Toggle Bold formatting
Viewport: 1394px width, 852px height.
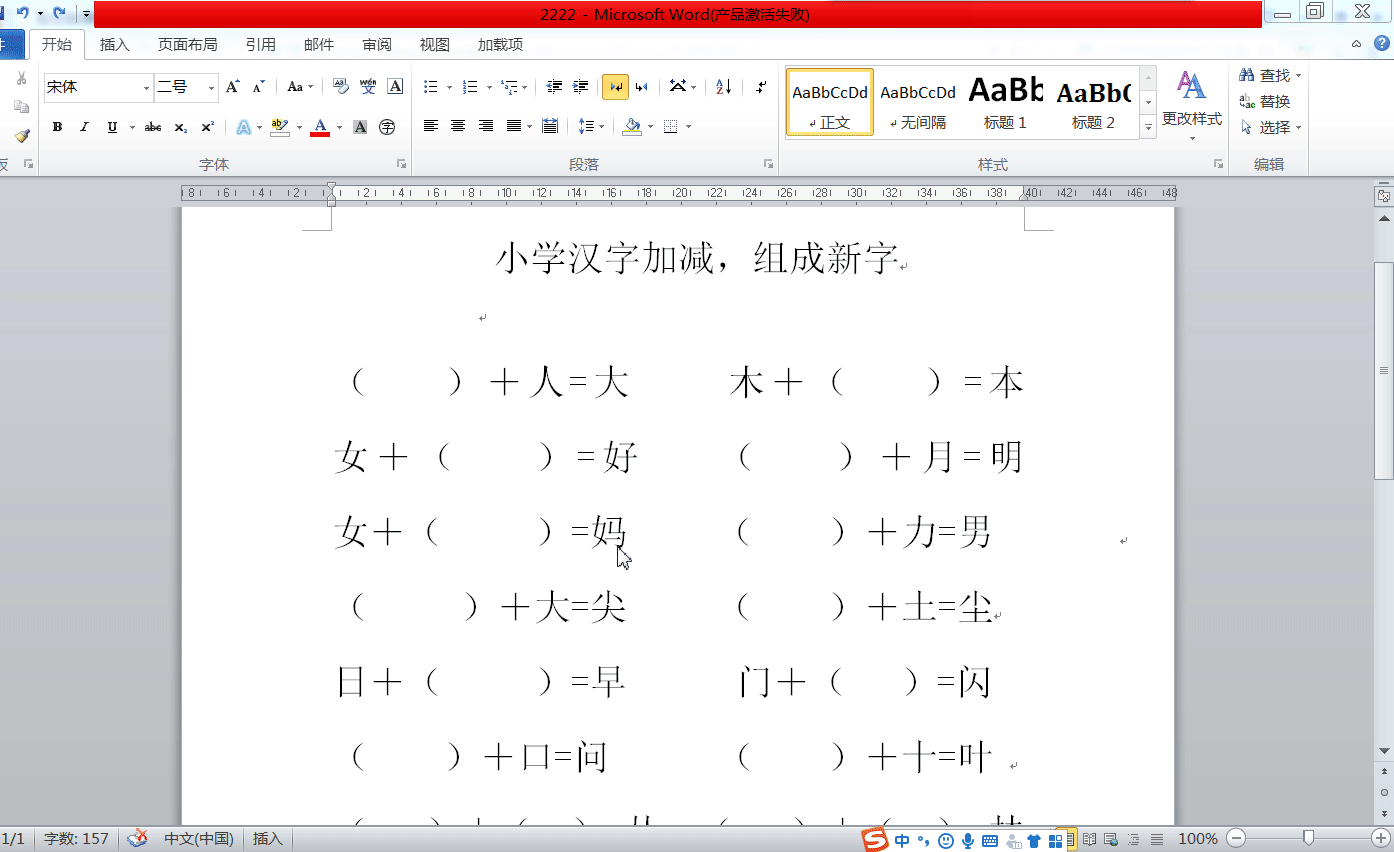pos(57,127)
